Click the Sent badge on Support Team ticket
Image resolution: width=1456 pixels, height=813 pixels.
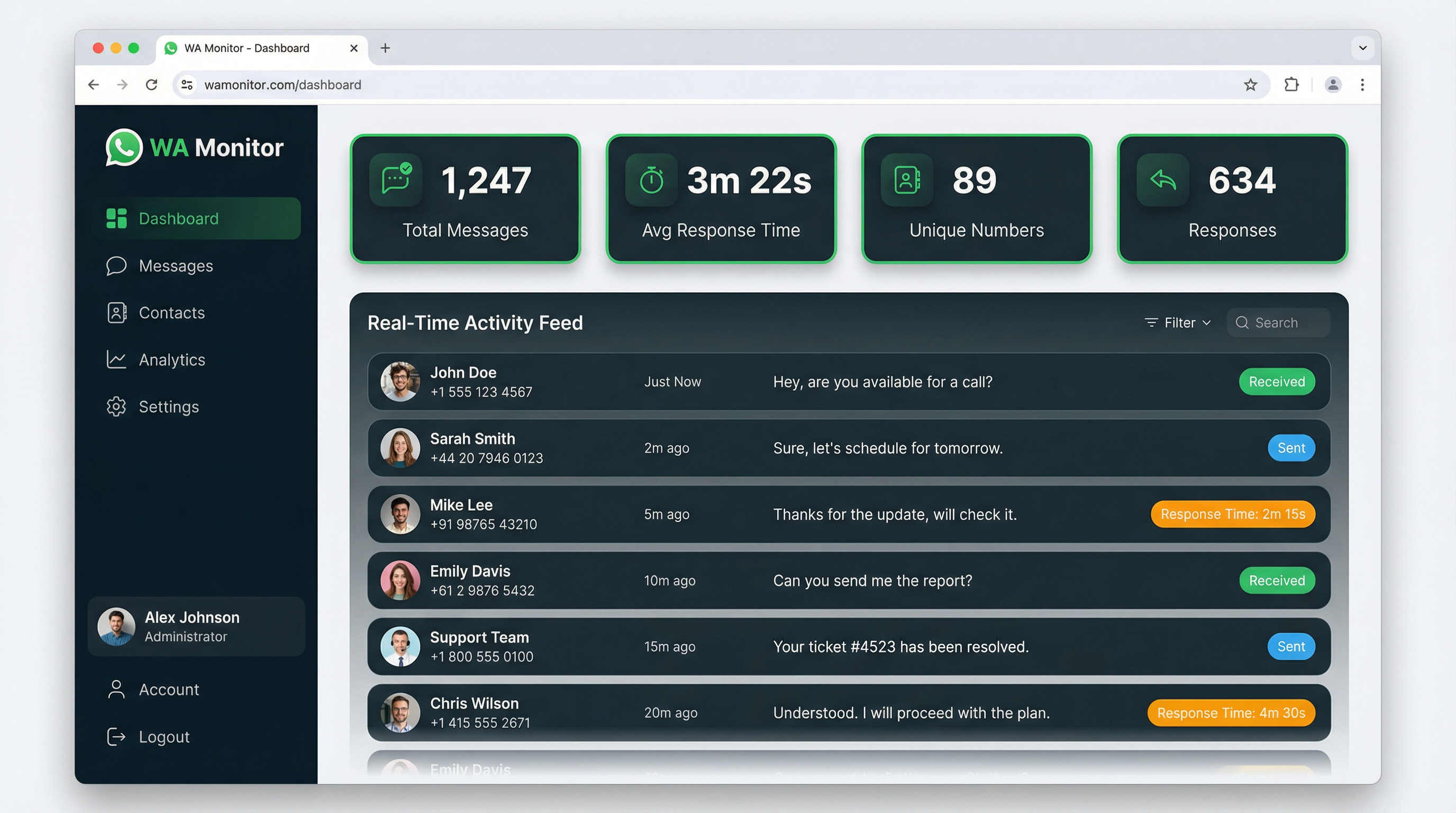(x=1291, y=646)
